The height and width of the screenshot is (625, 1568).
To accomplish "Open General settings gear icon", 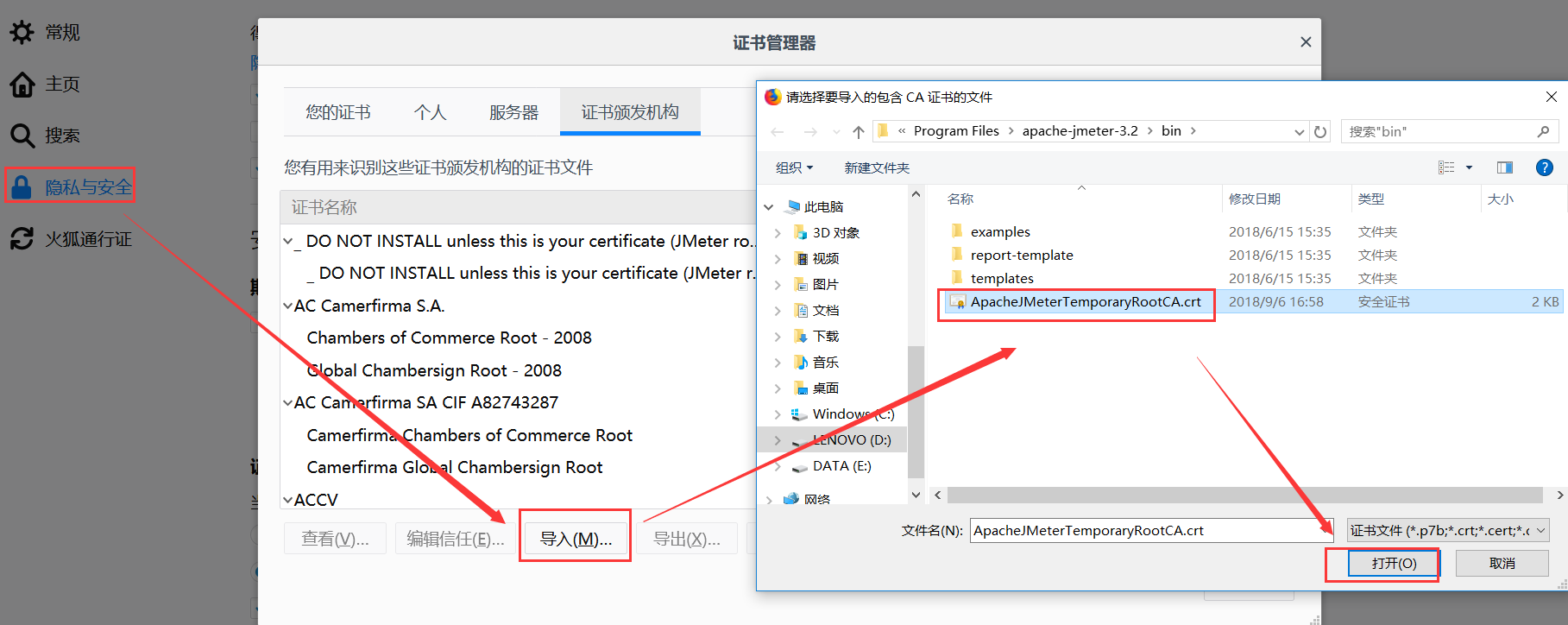I will coord(22,33).
